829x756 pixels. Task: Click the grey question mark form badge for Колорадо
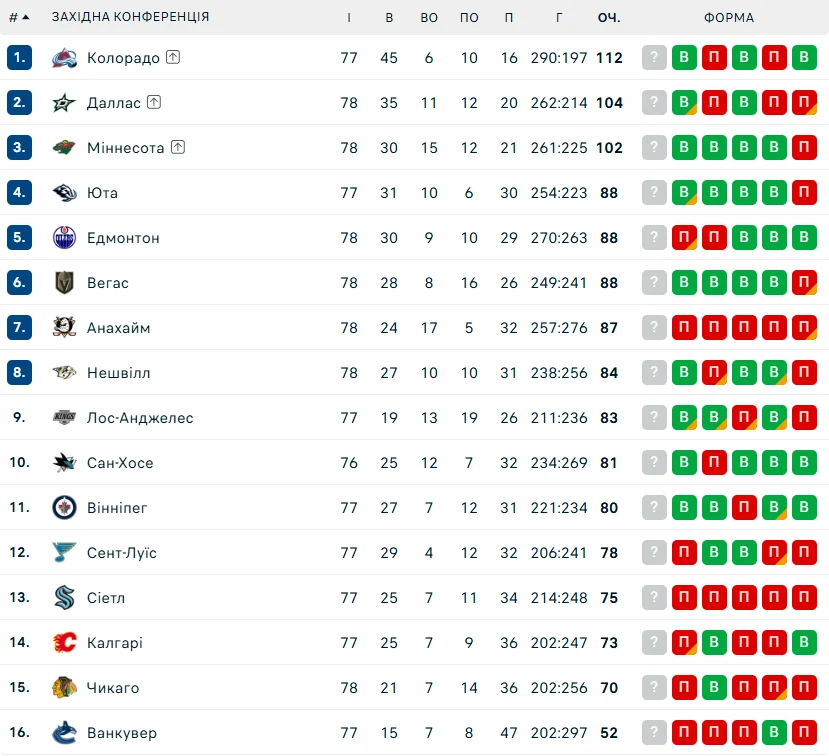pos(654,58)
